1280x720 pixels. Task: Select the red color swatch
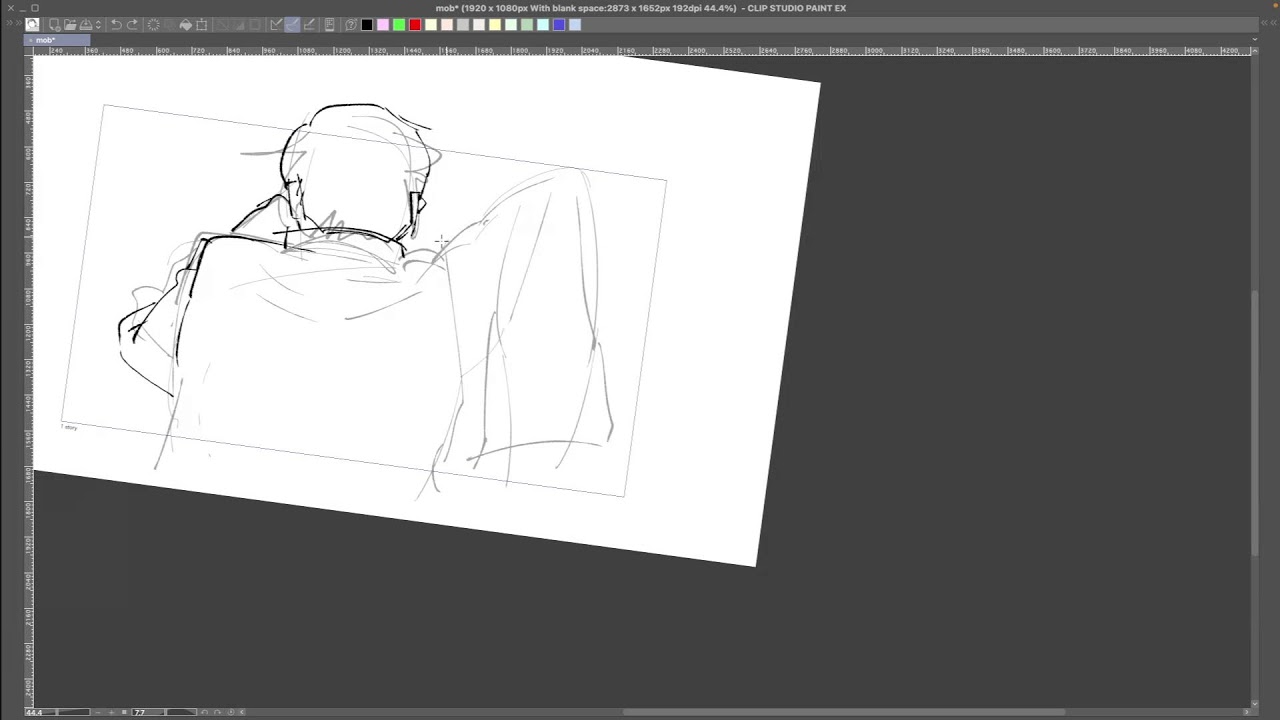tap(415, 24)
